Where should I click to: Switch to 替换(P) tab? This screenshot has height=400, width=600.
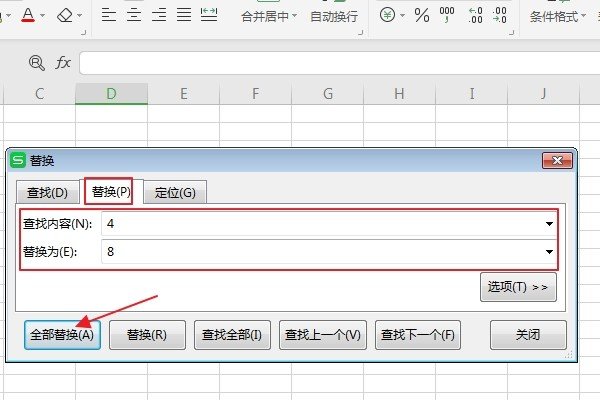coord(111,191)
